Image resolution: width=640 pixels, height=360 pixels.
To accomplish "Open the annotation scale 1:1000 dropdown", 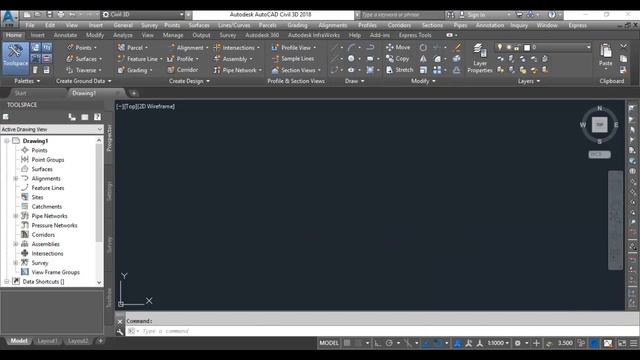I will click(498, 343).
